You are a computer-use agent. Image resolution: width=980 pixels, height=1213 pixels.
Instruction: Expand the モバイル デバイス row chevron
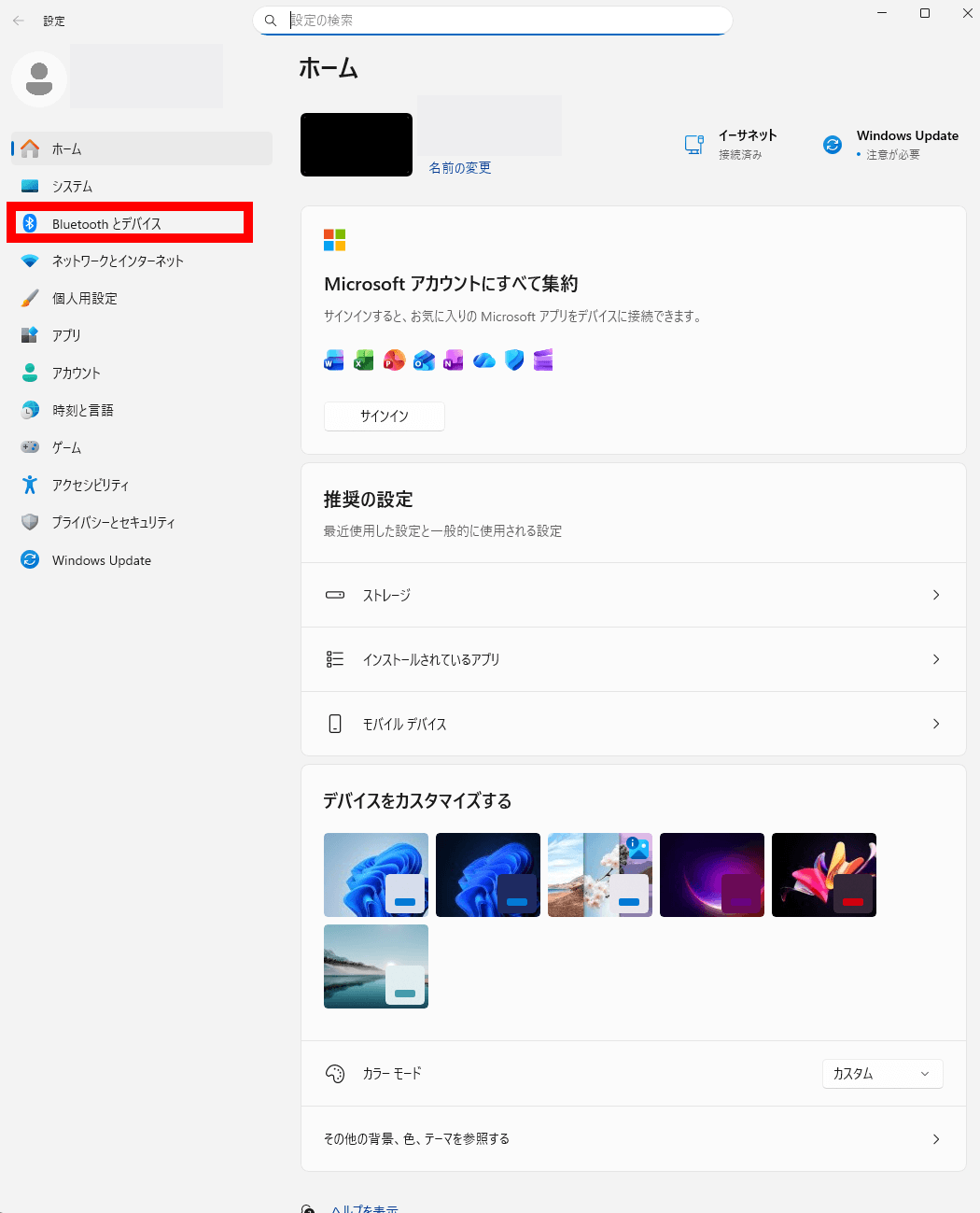[936, 724]
